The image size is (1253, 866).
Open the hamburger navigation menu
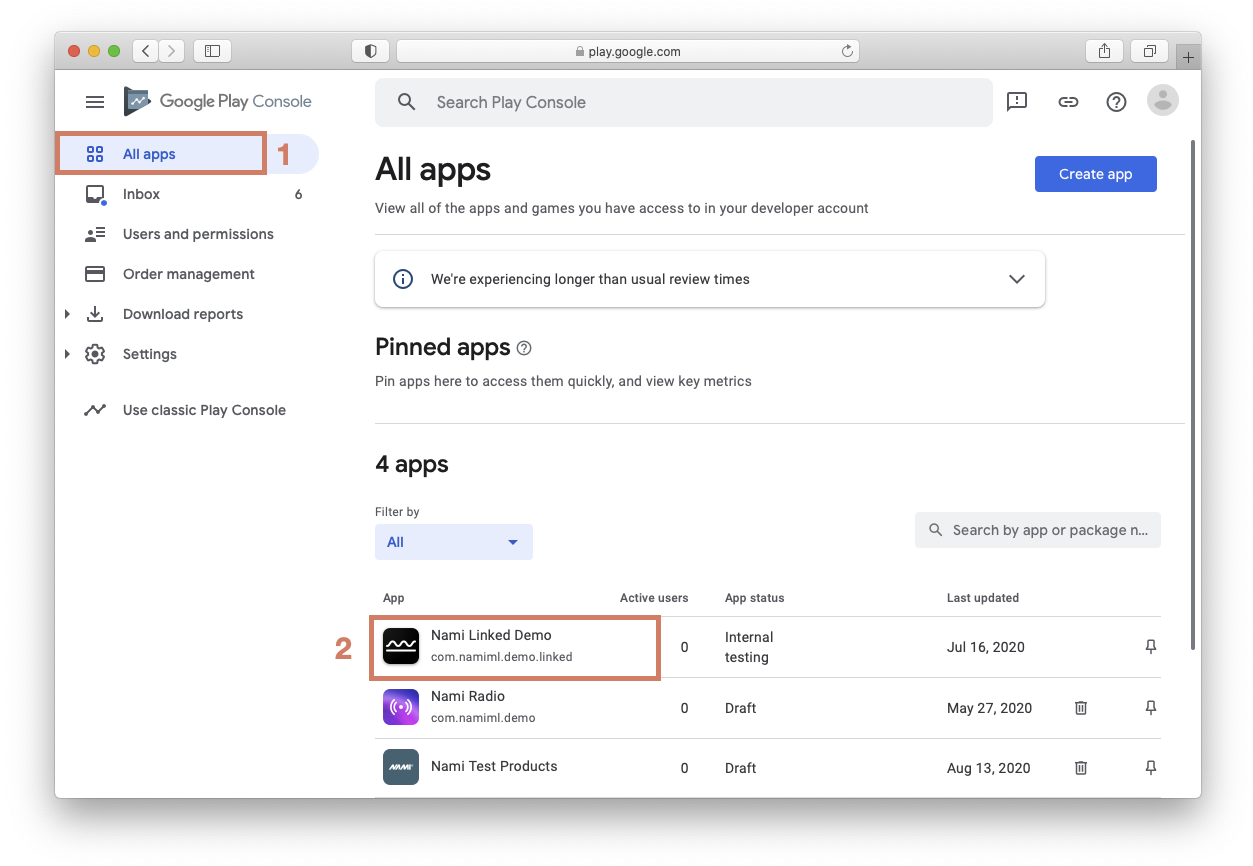95,102
